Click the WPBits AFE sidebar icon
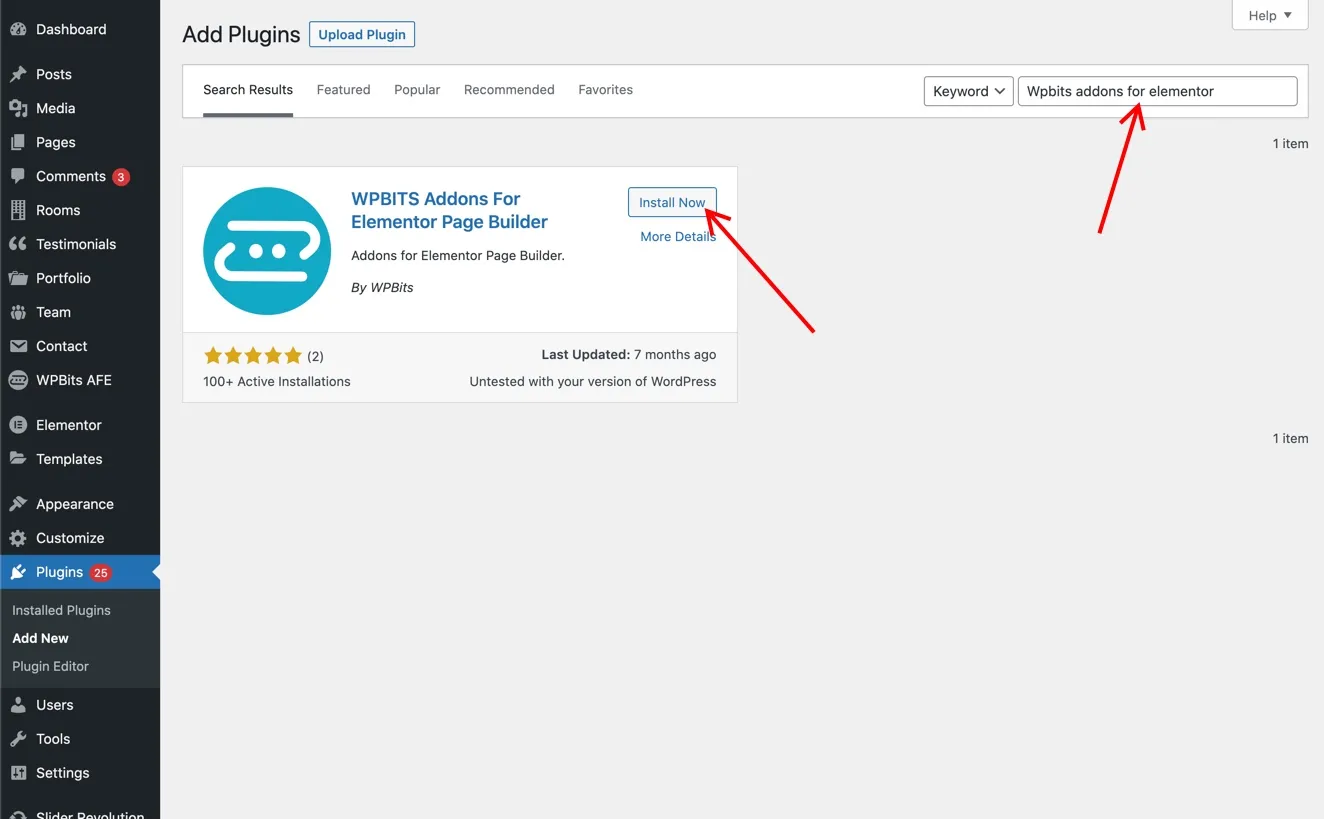1324x819 pixels. click(x=18, y=380)
